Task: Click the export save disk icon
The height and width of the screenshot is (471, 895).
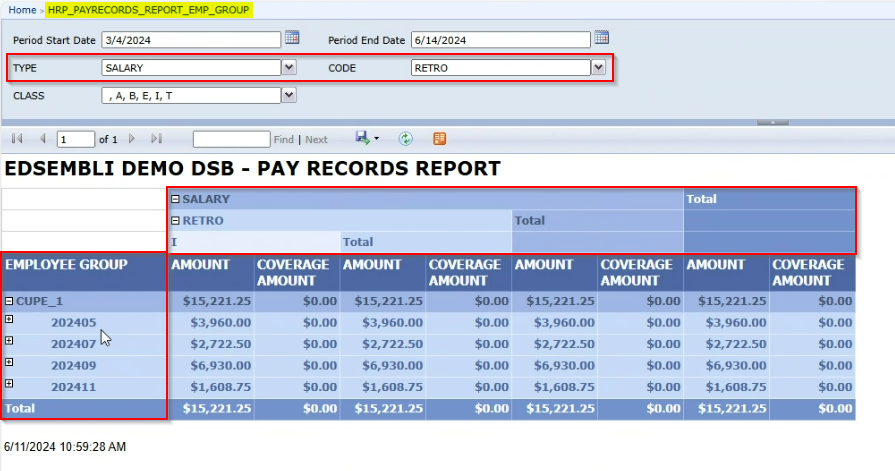Action: click(362, 138)
